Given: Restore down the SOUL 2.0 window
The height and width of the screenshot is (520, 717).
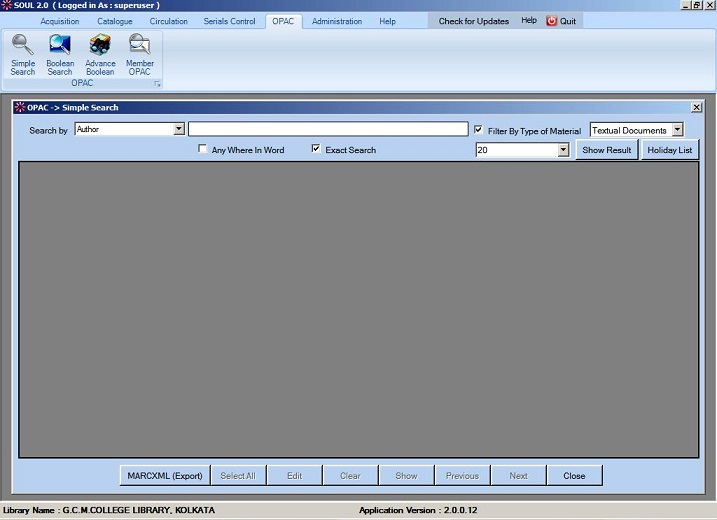Looking at the screenshot, I should pos(696,5).
